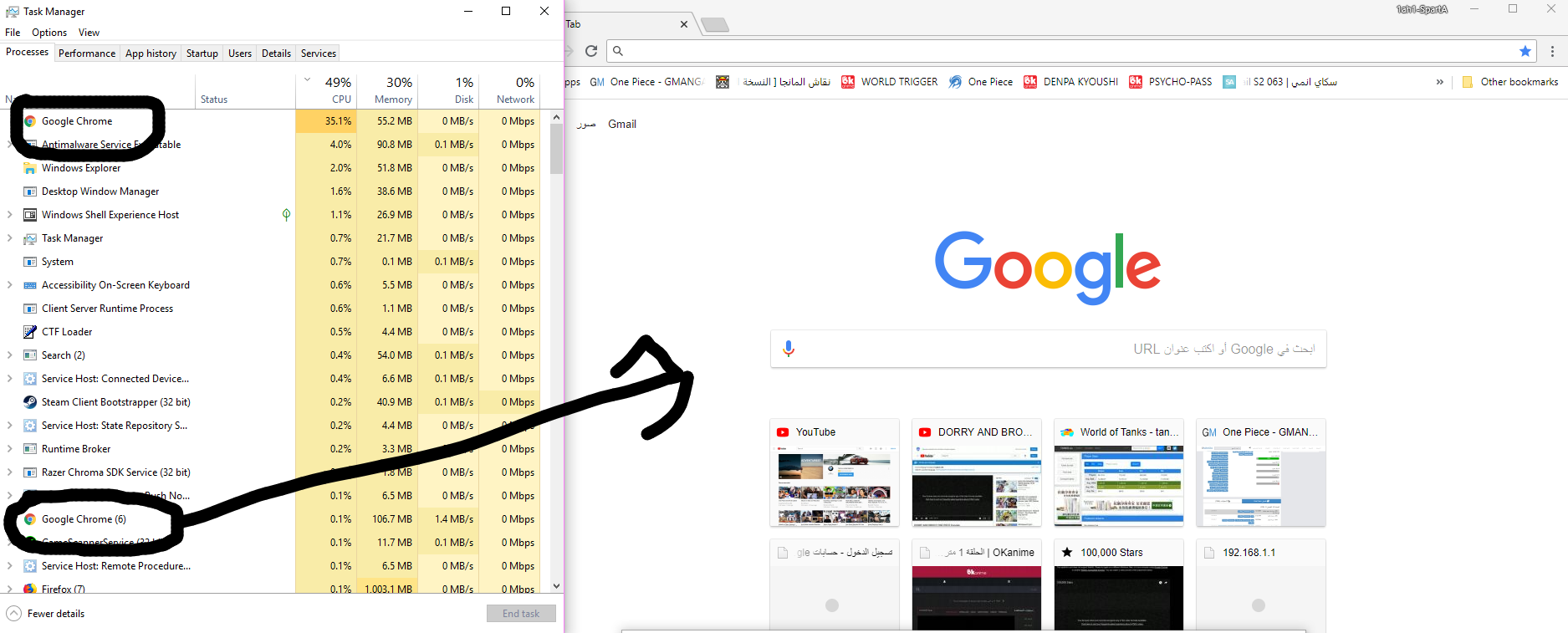Switch to Details tab
Image resolution: width=1568 pixels, height=633 pixels.
276,54
